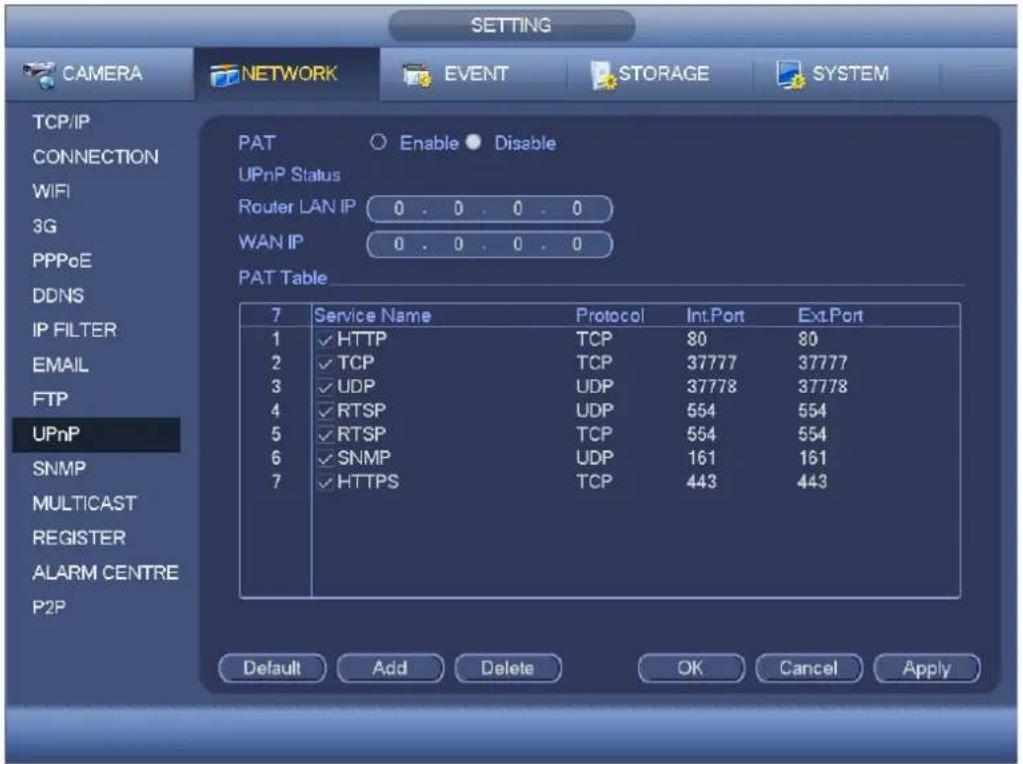Select the 3G sidebar item
1023x764 pixels.
tap(44, 226)
